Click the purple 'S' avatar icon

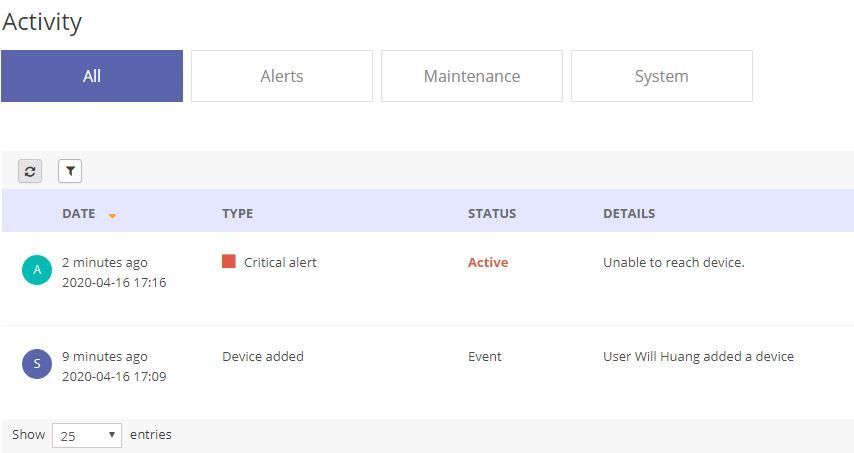click(37, 364)
